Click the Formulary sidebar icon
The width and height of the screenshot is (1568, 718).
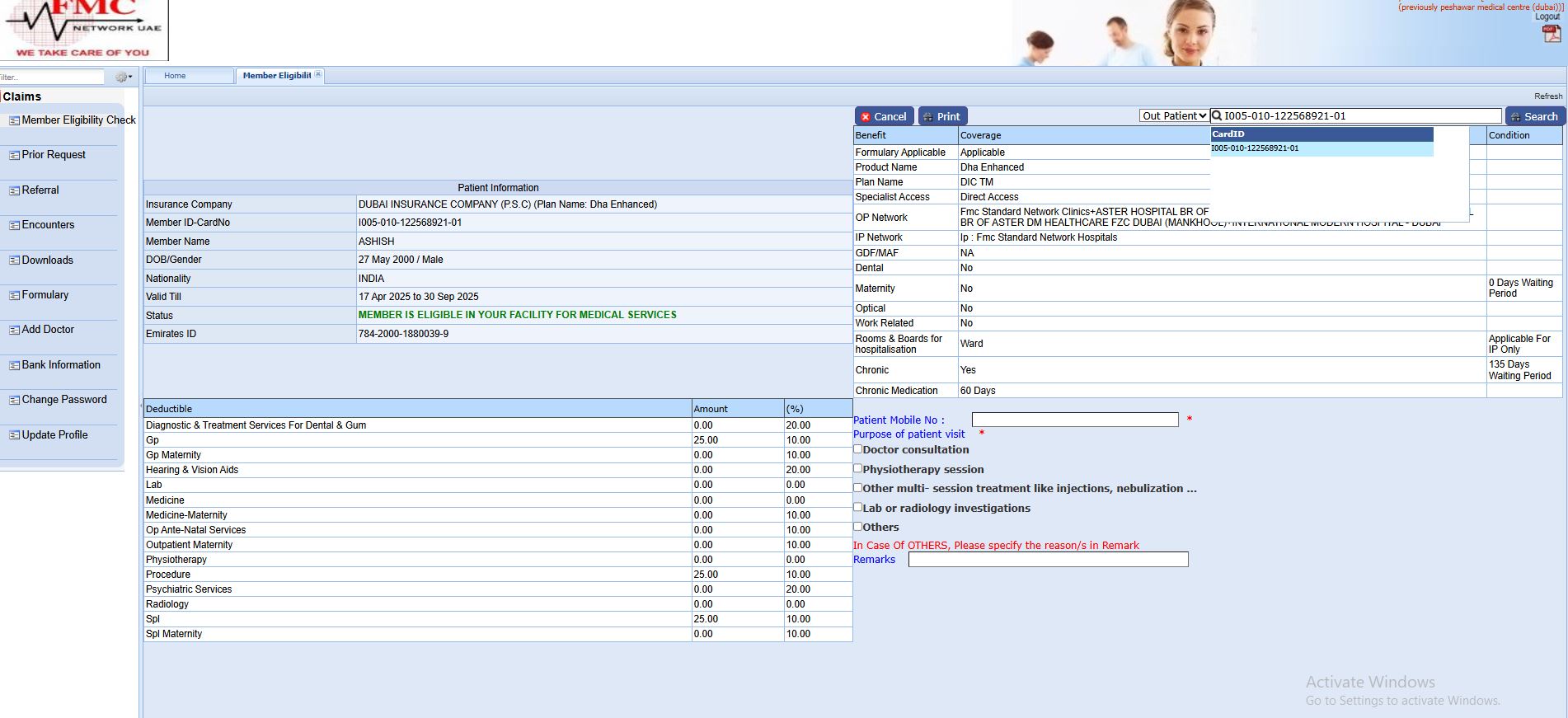pos(14,295)
